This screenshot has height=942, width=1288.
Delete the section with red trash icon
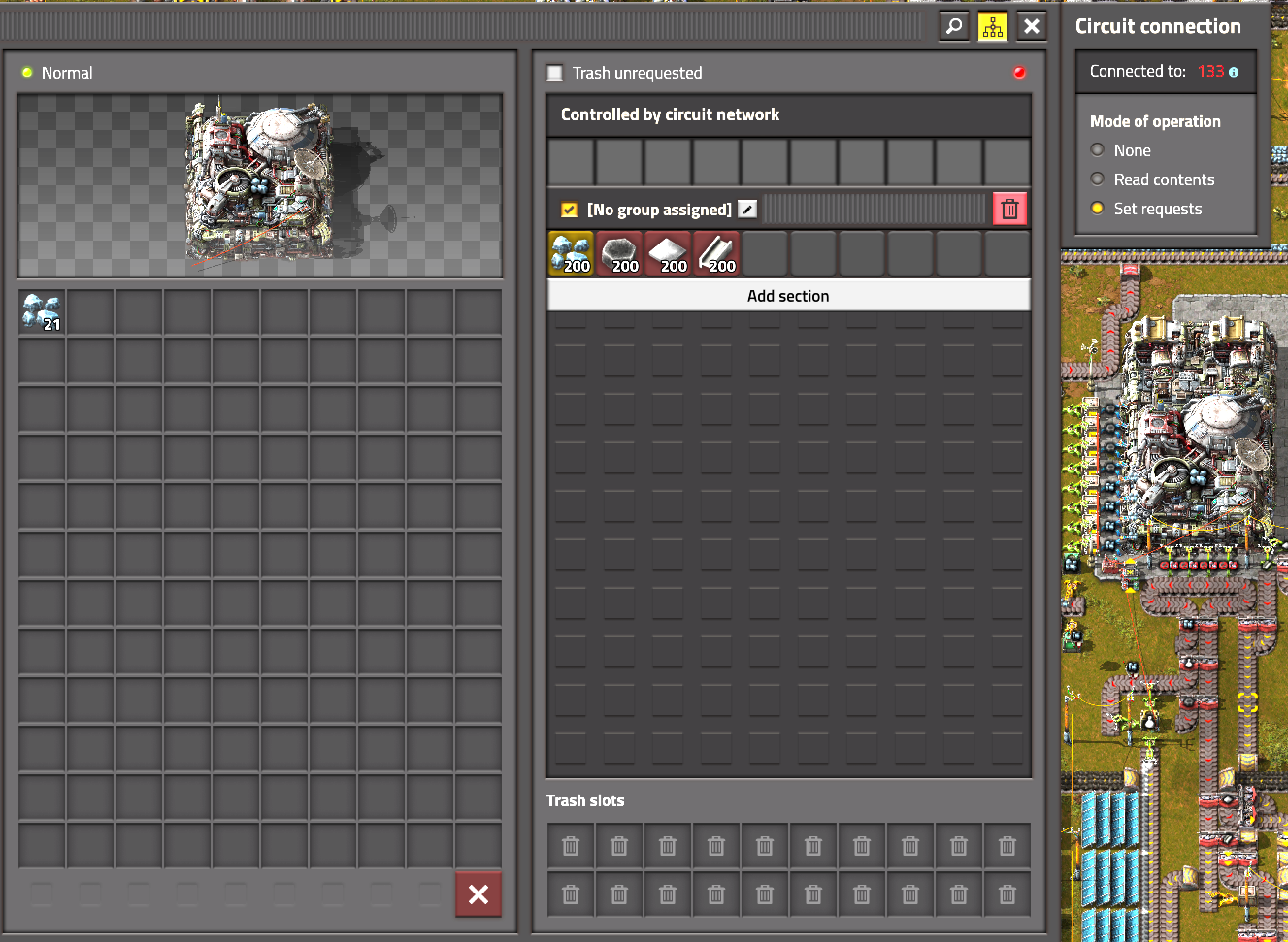pos(1009,209)
